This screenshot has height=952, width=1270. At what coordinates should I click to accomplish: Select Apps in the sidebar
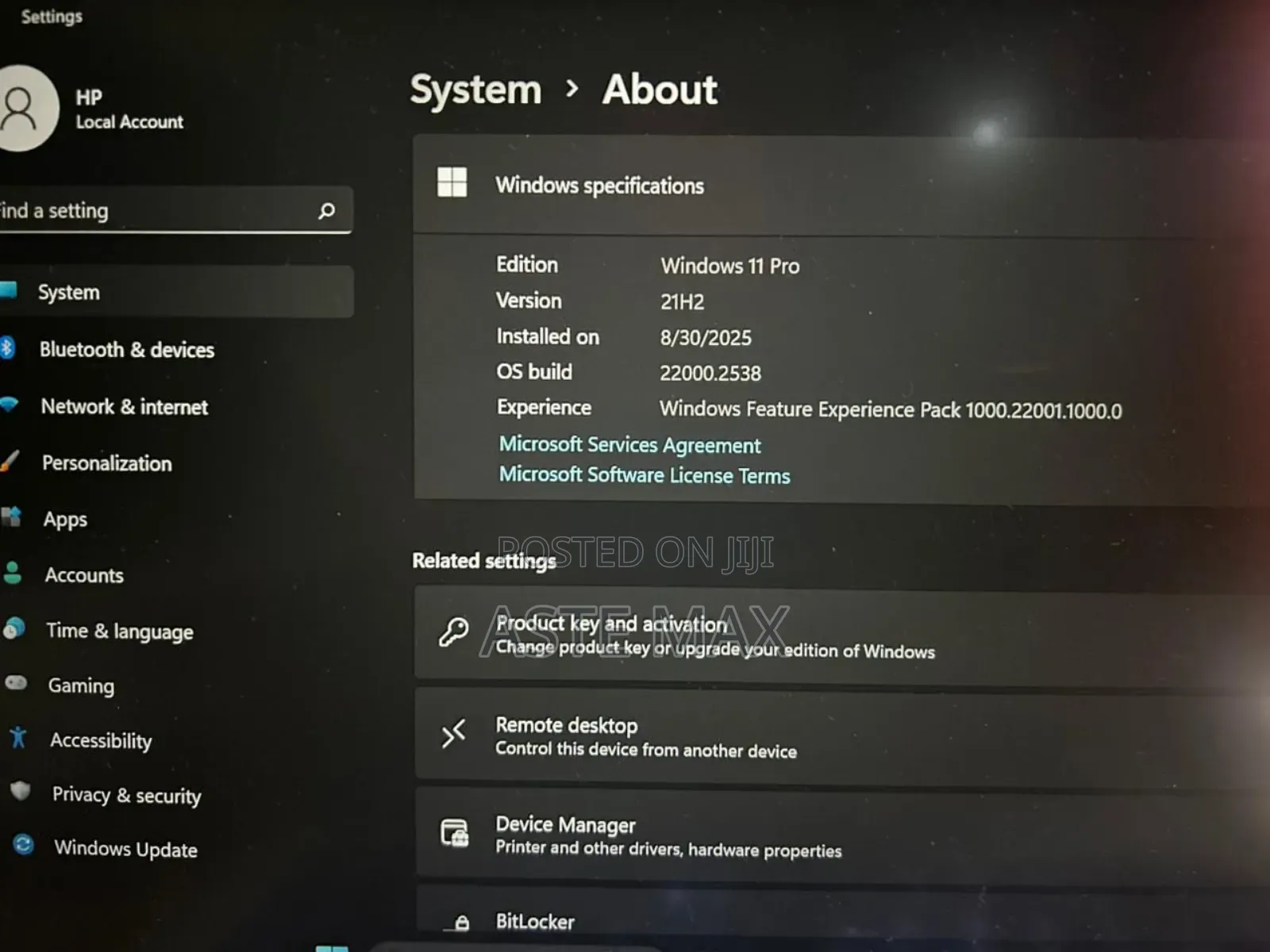click(x=65, y=520)
